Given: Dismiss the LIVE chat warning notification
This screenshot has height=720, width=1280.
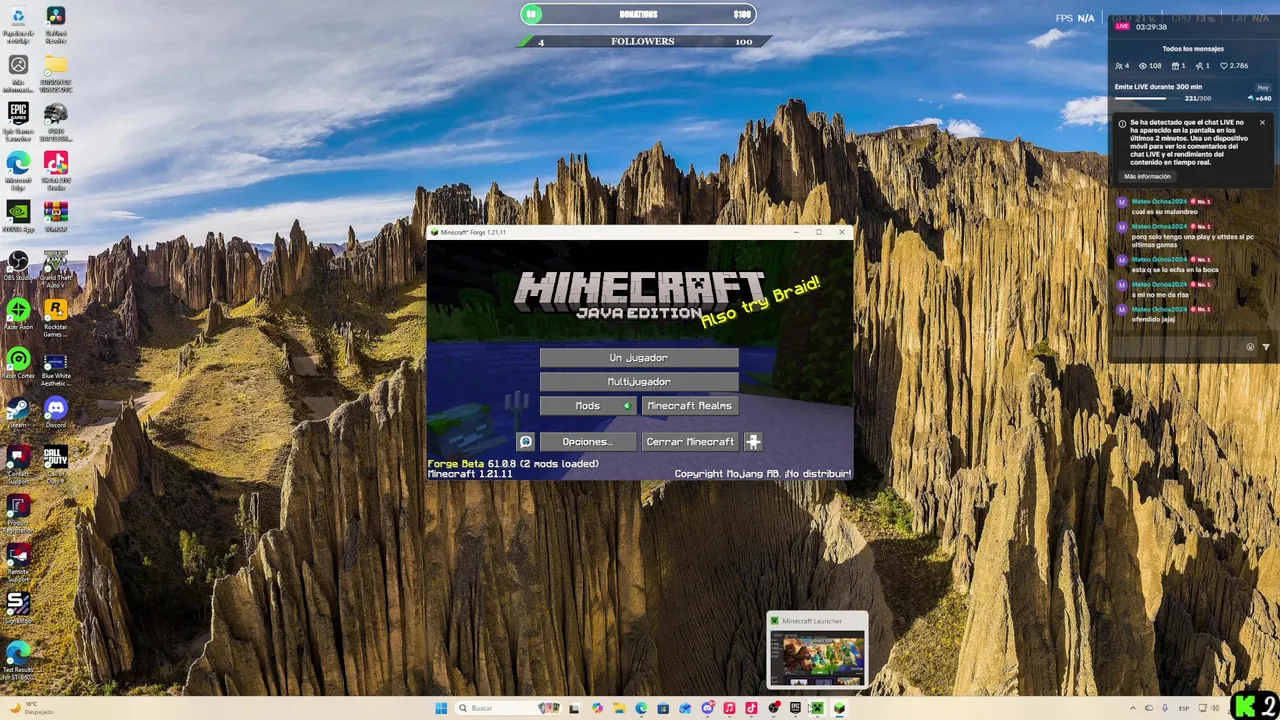Looking at the screenshot, I should [1262, 123].
